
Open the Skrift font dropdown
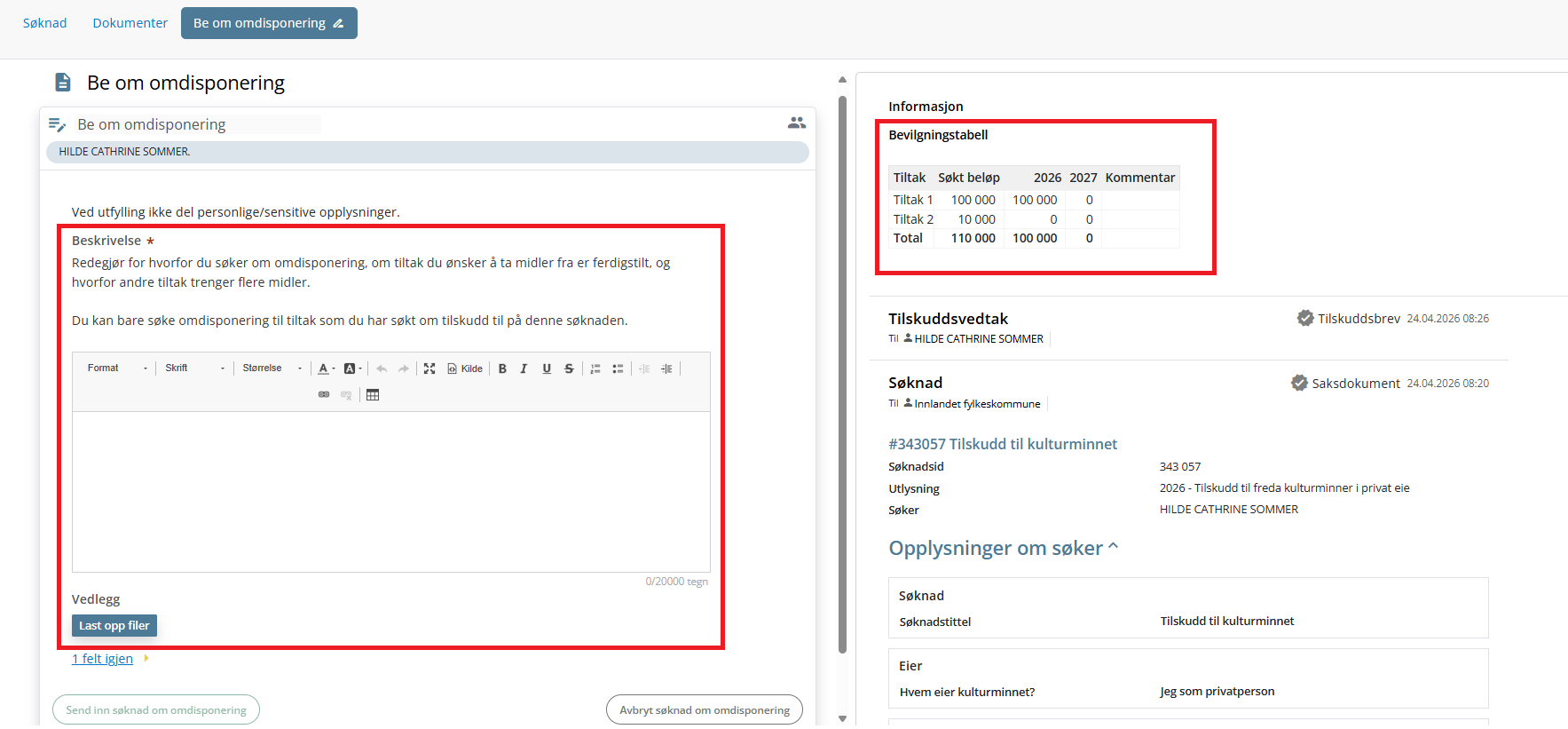click(194, 368)
